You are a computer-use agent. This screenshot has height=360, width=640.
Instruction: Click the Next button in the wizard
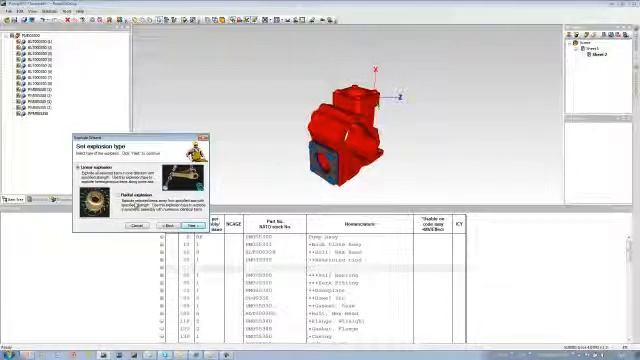click(x=193, y=226)
